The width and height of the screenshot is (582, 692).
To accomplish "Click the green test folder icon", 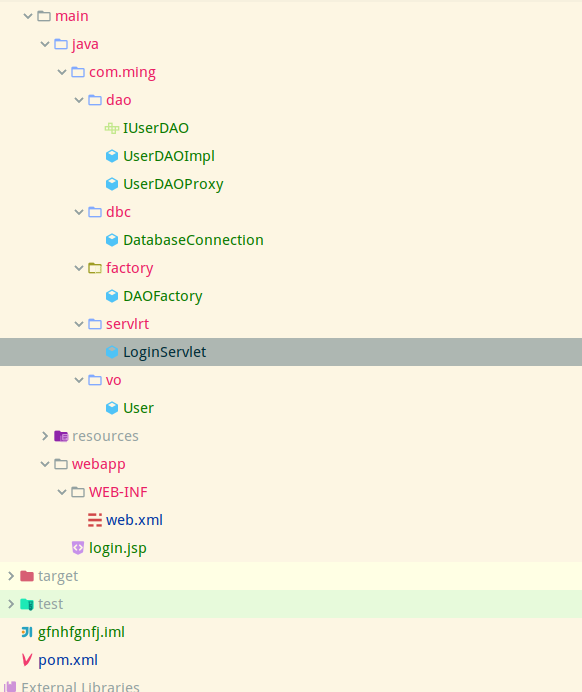I will (x=27, y=604).
